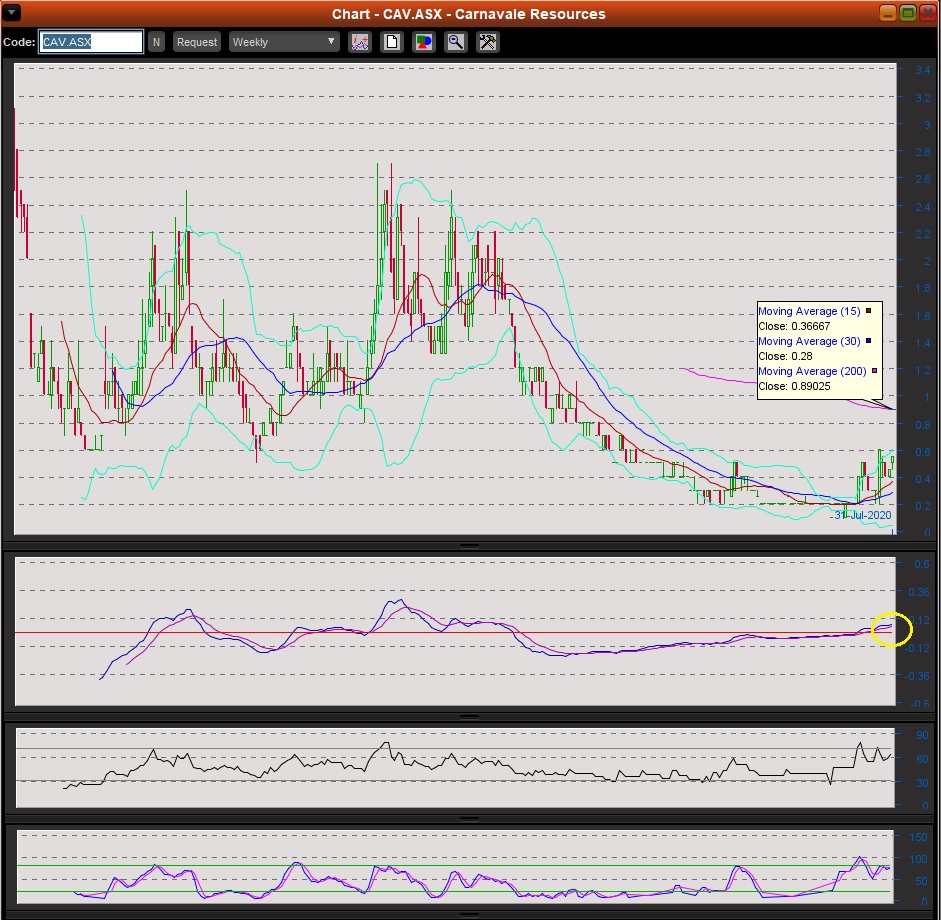The height and width of the screenshot is (920, 941).
Task: Open the window menu arrow in the title bar
Action: (11, 12)
